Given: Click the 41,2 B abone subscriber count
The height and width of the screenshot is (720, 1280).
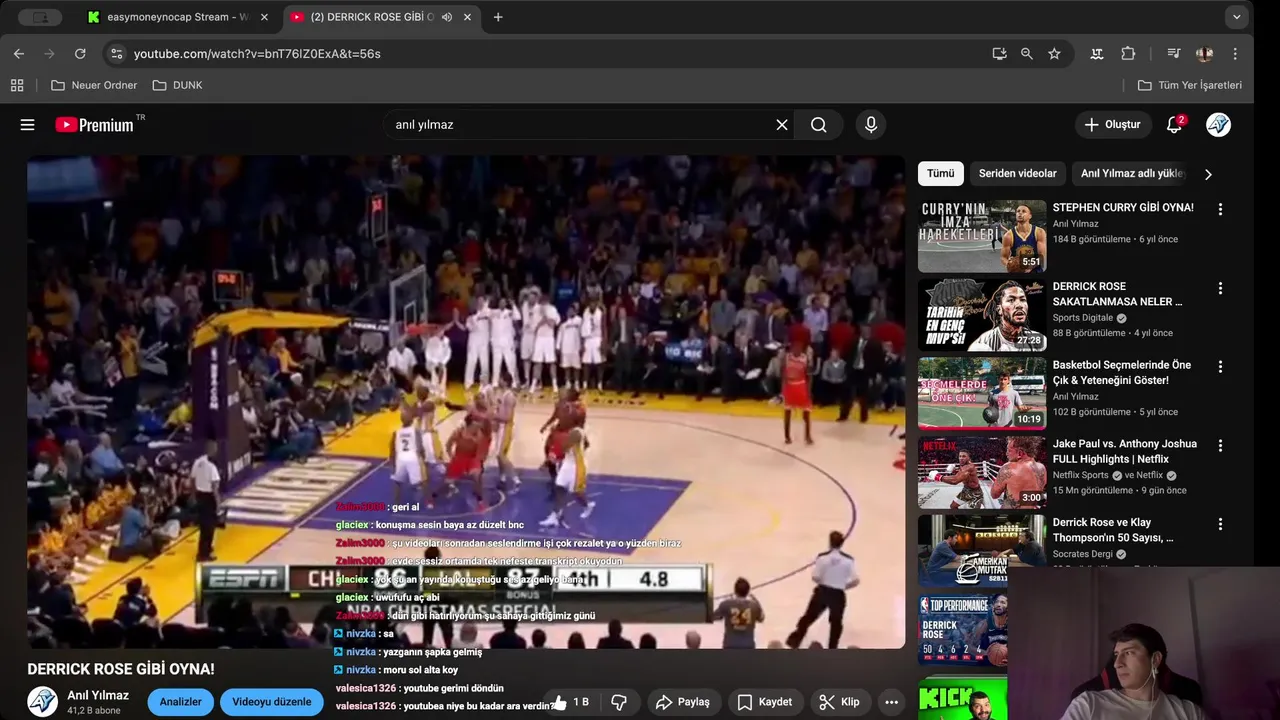Looking at the screenshot, I should (94, 711).
